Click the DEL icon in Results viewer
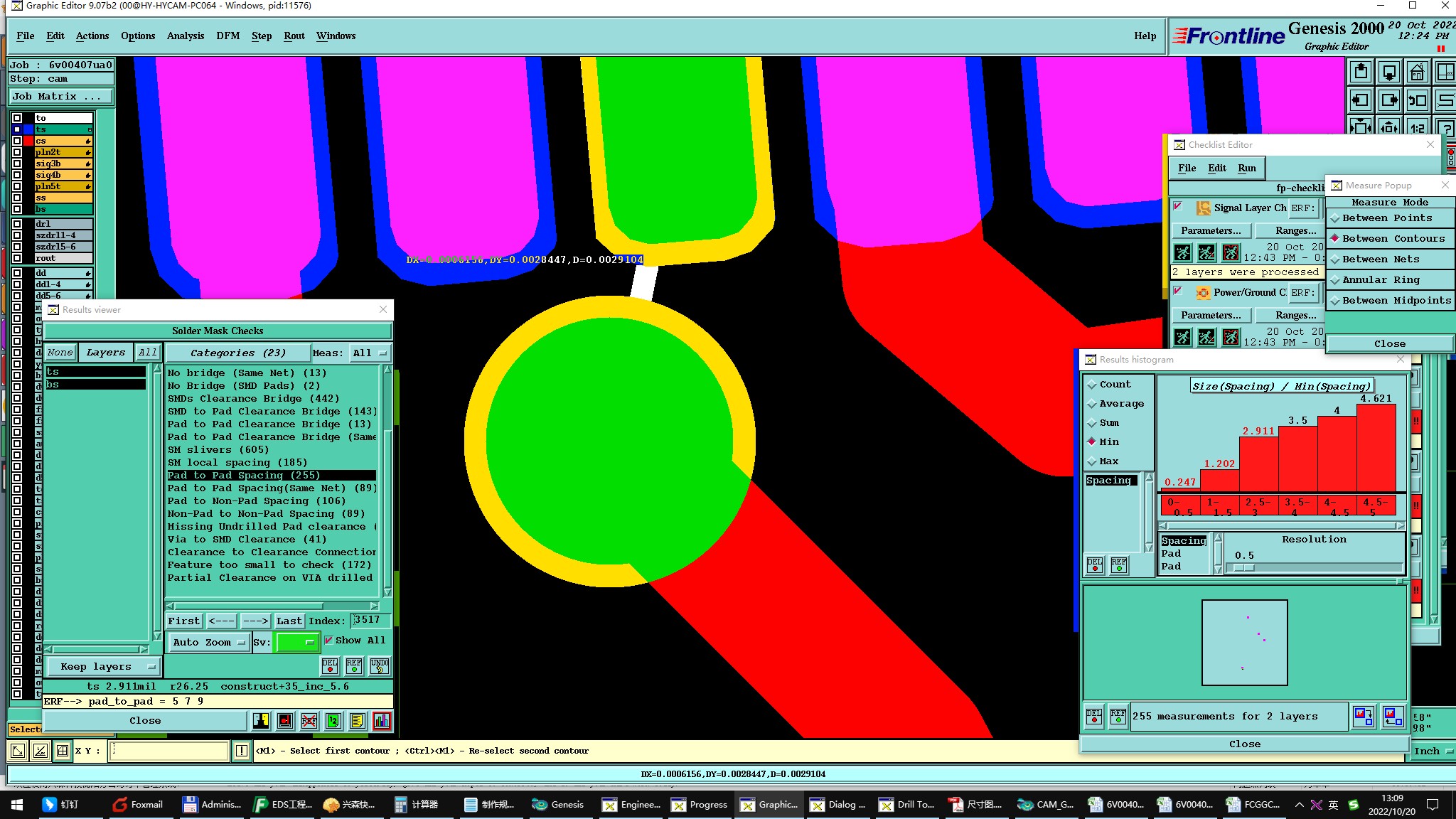The image size is (1456, 819). 330,666
